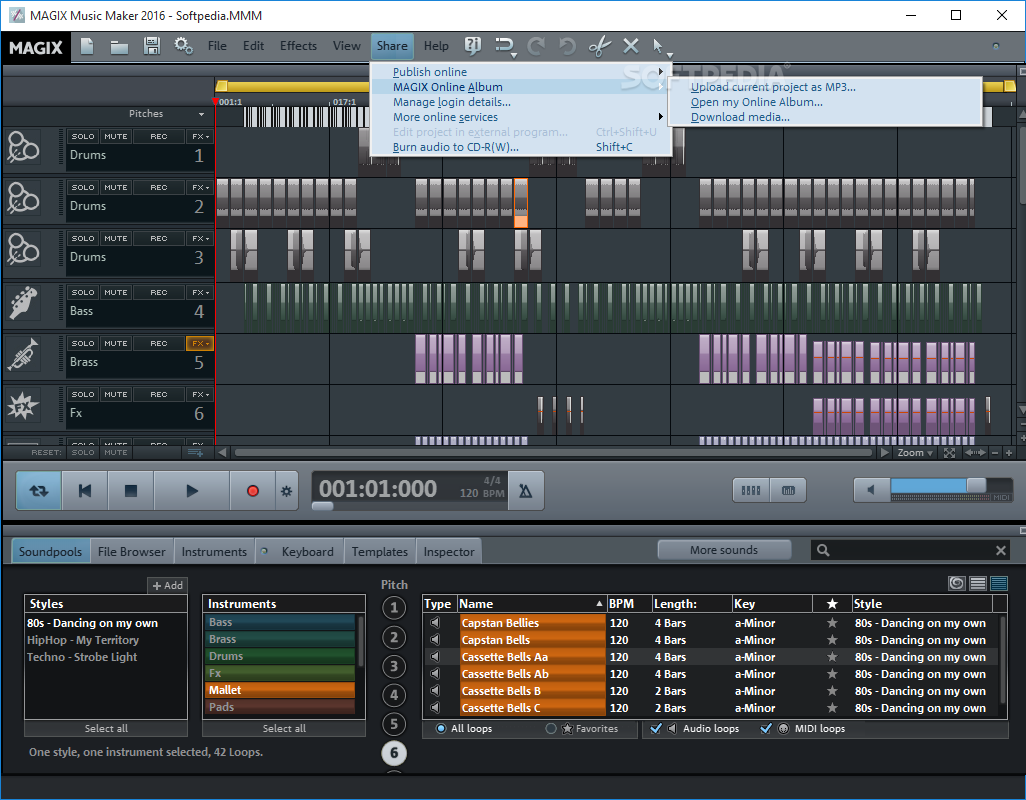
Task: Toggle the metronome icon
Action: pos(525,491)
